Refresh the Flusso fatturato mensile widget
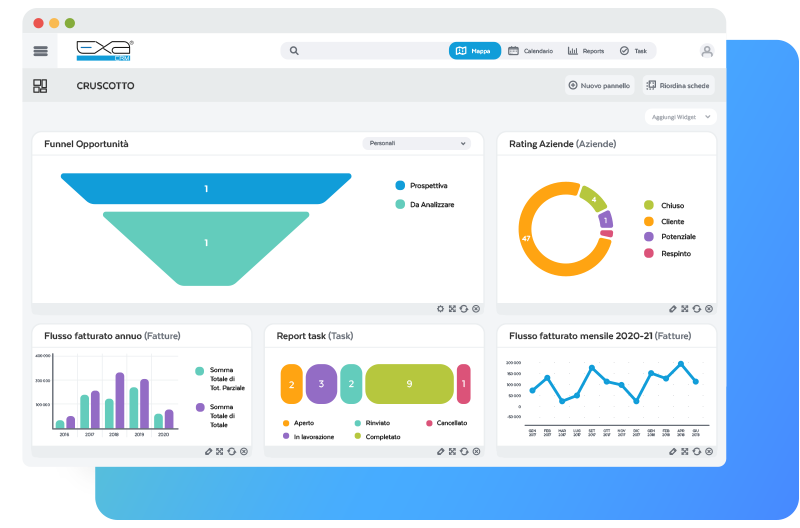The width and height of the screenshot is (800, 528). [x=696, y=452]
